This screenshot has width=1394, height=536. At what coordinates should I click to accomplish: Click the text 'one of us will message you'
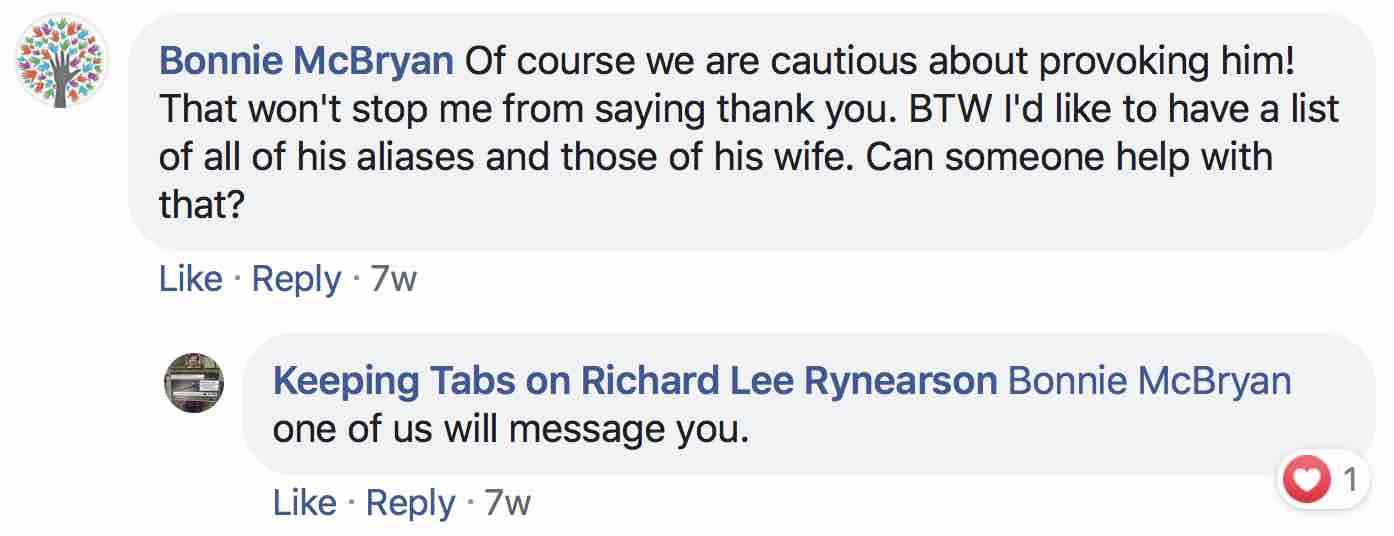coord(510,430)
